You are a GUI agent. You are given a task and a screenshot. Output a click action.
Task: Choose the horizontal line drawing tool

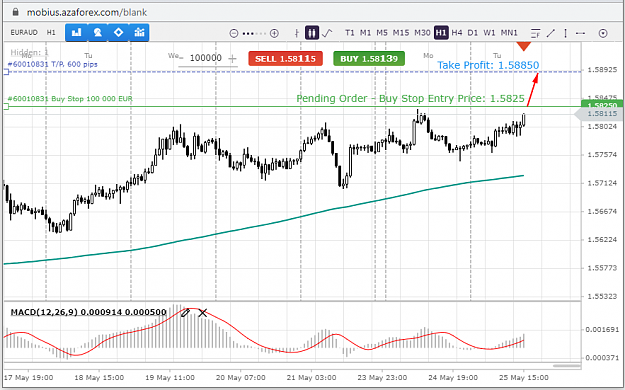tap(580, 33)
